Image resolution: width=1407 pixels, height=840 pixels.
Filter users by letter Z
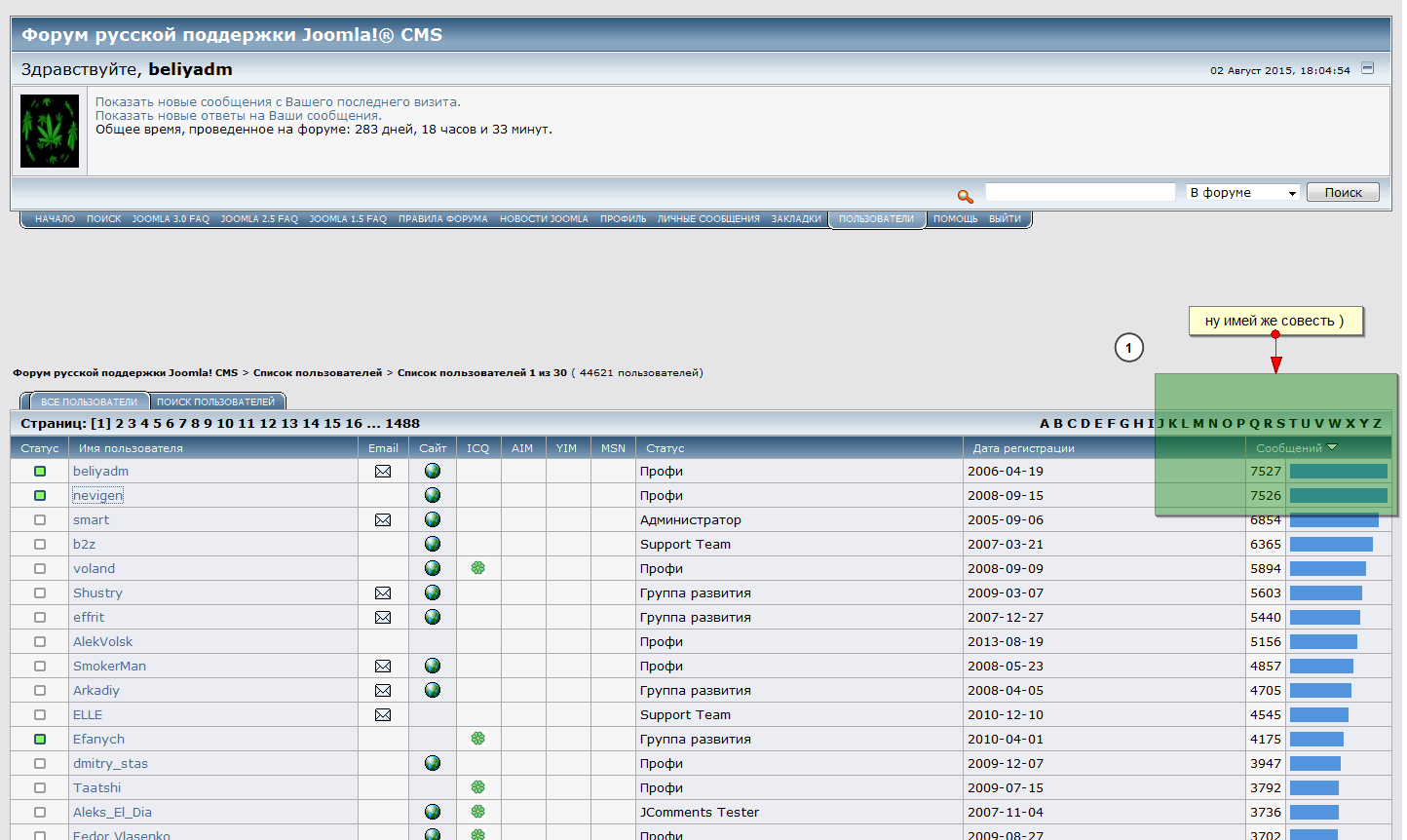pyautogui.click(x=1378, y=424)
